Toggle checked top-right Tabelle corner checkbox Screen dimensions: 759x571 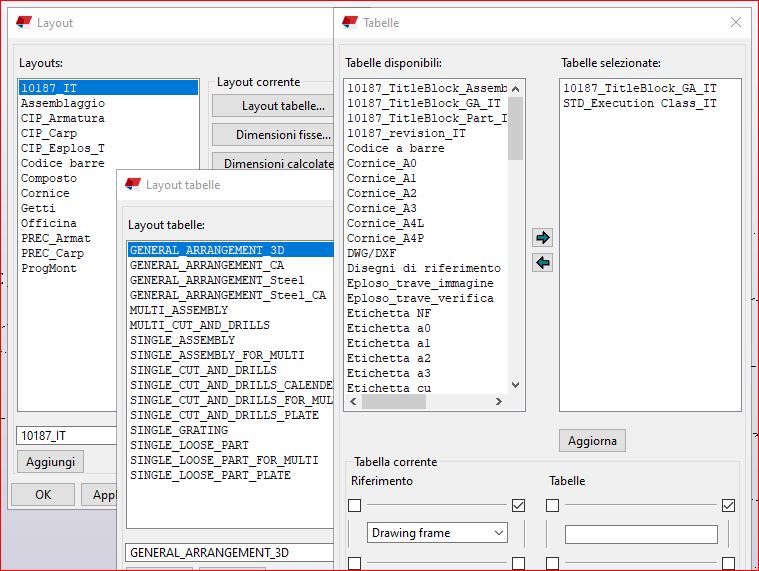[x=728, y=505]
